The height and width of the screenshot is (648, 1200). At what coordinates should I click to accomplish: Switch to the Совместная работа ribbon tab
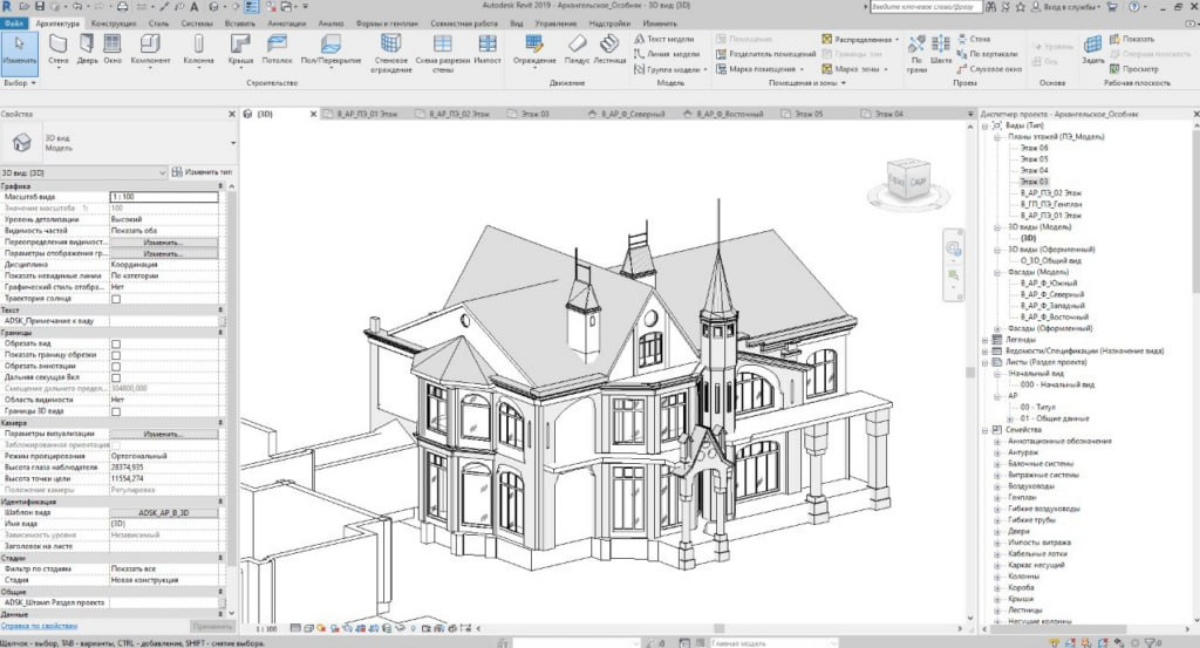[465, 22]
